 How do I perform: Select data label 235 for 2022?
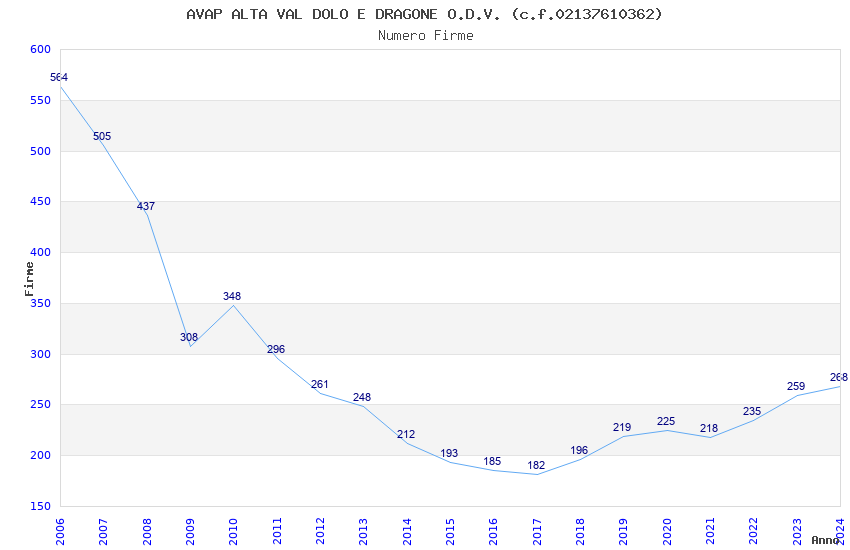pyautogui.click(x=752, y=412)
